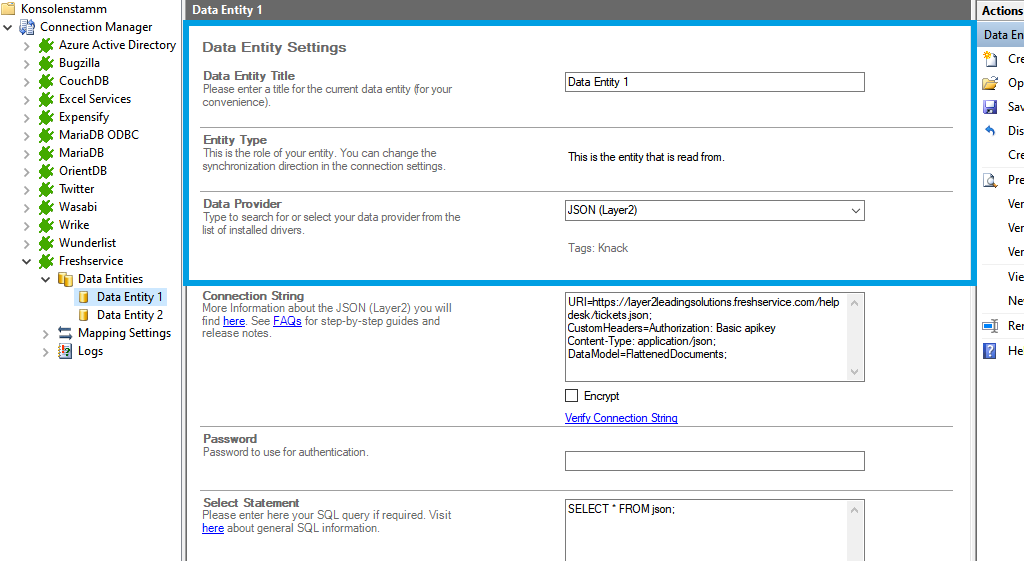Screen dimensions: 1024x561
Task: Click the Konsolenstamm folder icon
Action: click(8, 8)
